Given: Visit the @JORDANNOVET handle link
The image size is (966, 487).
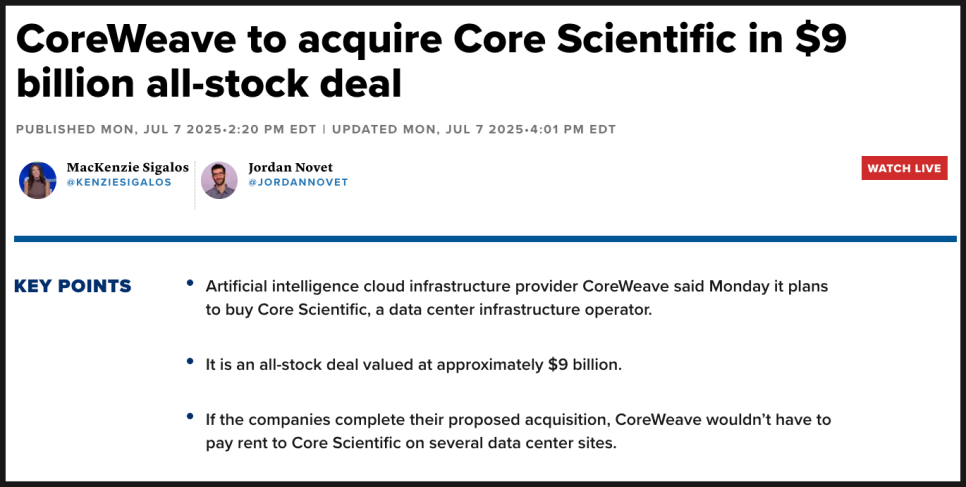Looking at the screenshot, I should pos(298,182).
